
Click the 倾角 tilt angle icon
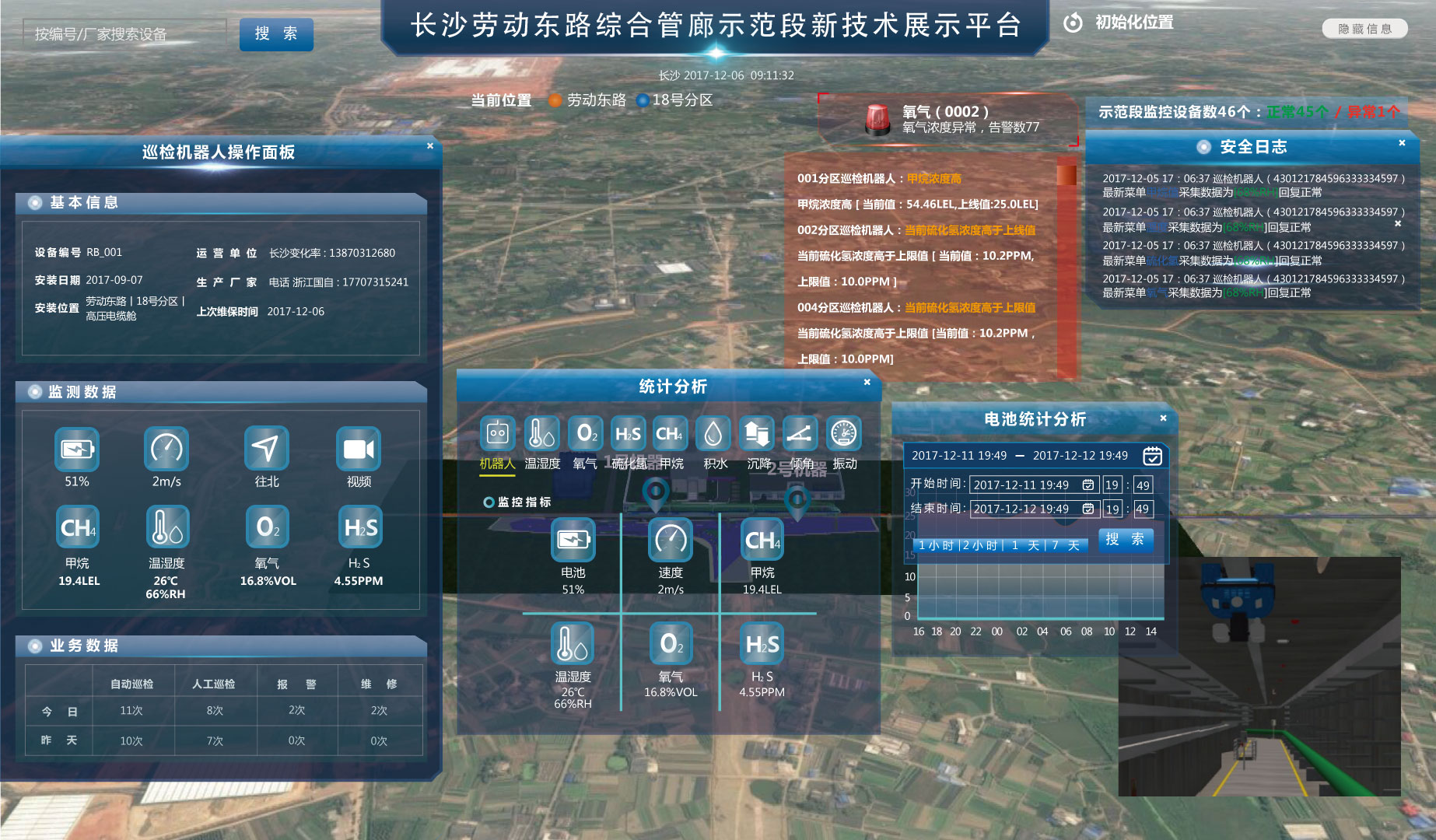click(x=800, y=434)
